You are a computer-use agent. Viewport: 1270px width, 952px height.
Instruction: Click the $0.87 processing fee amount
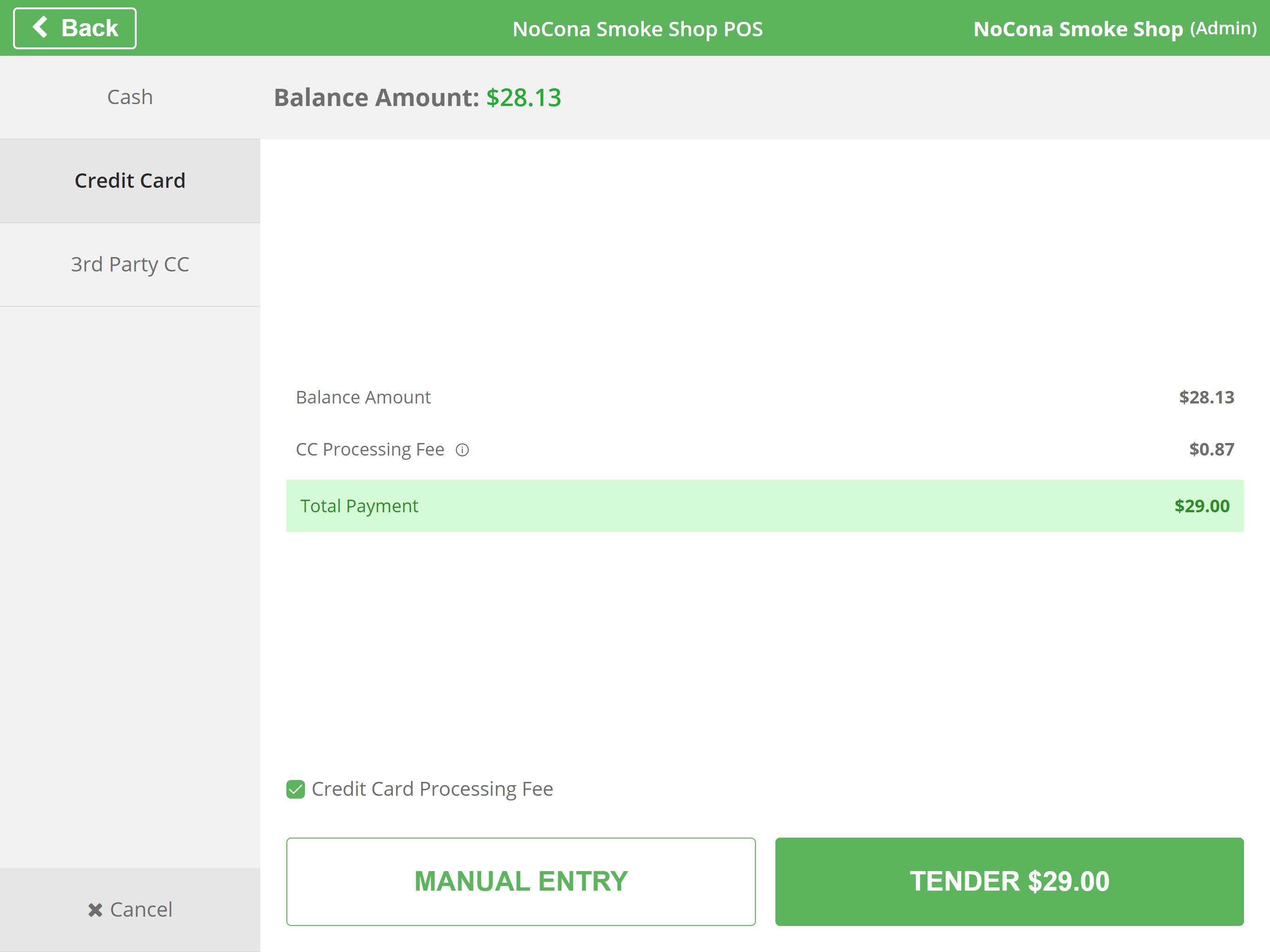[1211, 449]
